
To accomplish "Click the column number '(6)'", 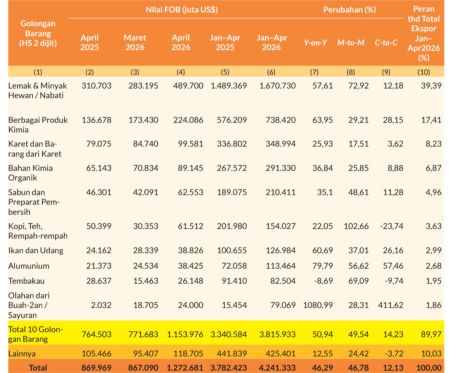I will 271,72.
